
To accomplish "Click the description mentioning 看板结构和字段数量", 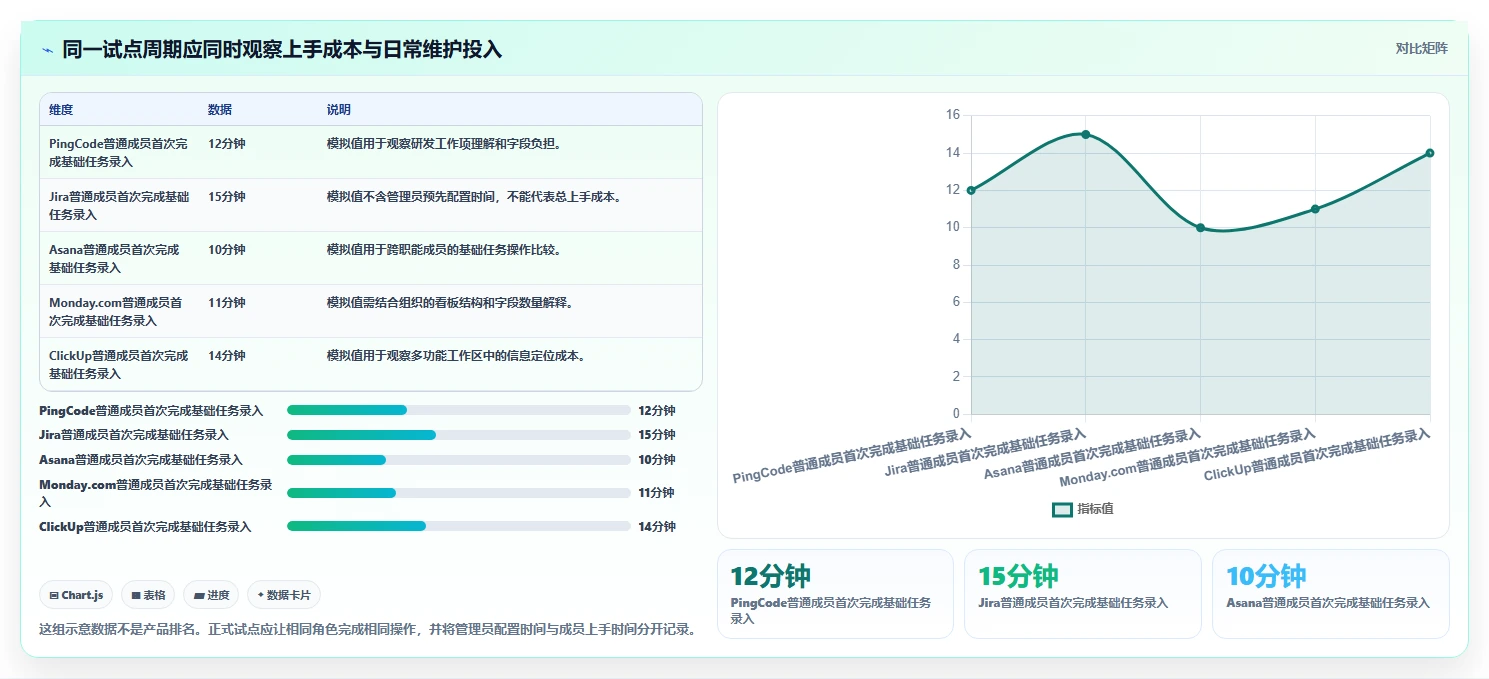I will click(450, 302).
